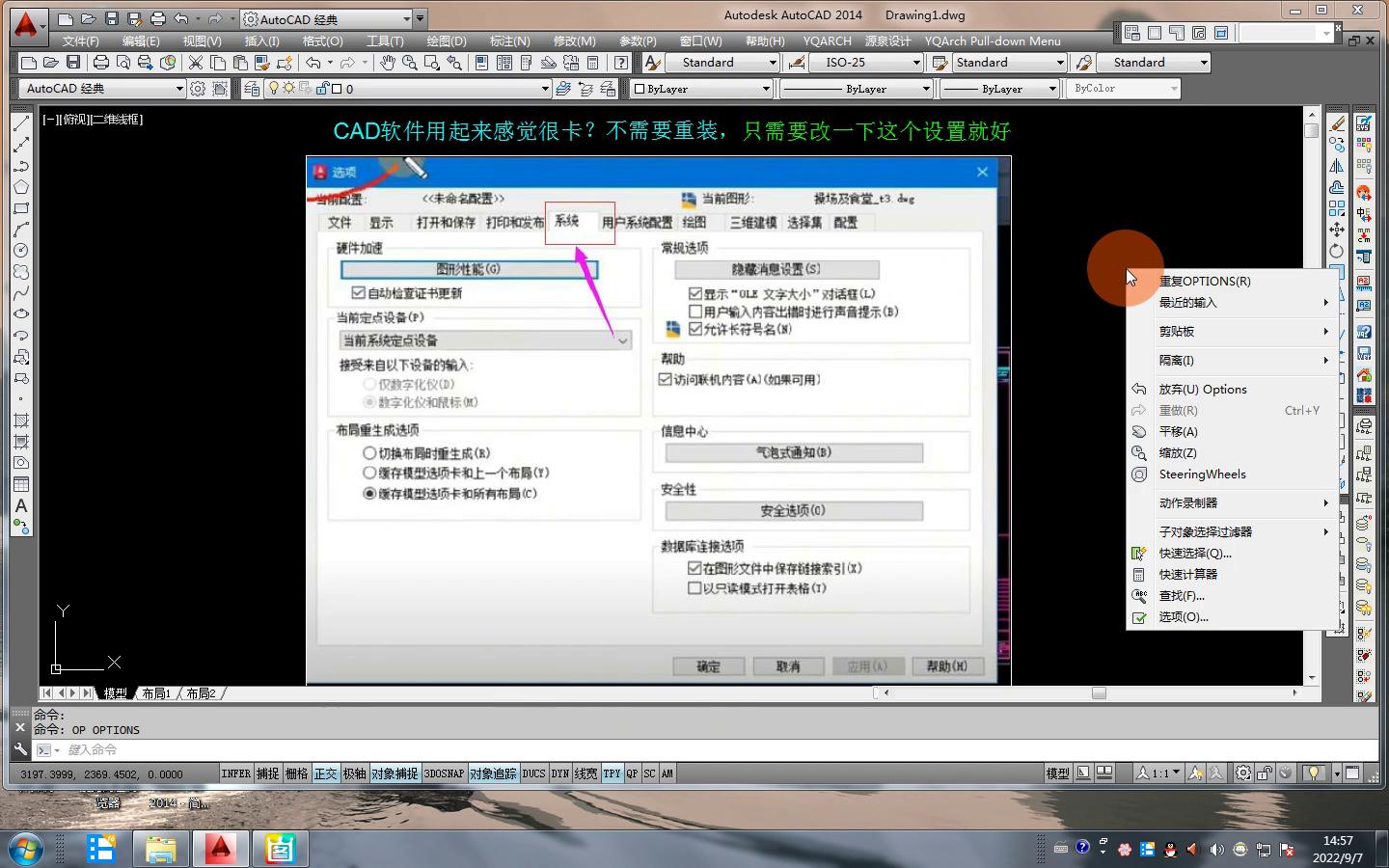Click the Plot printer icon

[101, 63]
